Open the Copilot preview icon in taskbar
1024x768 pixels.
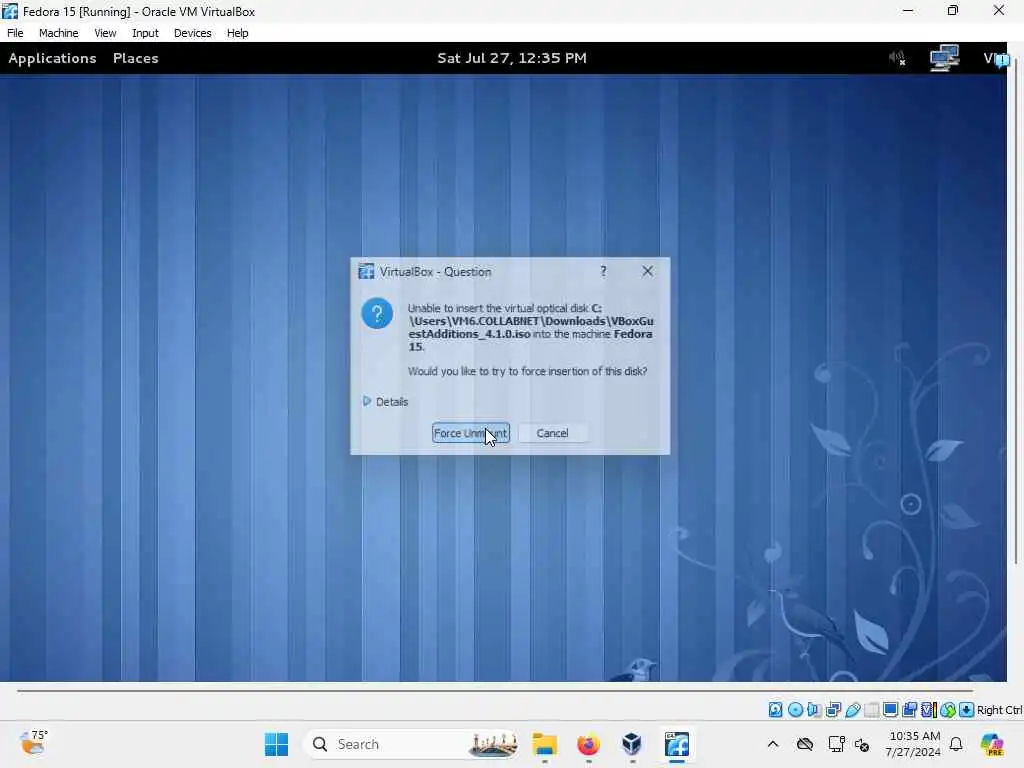coord(992,744)
